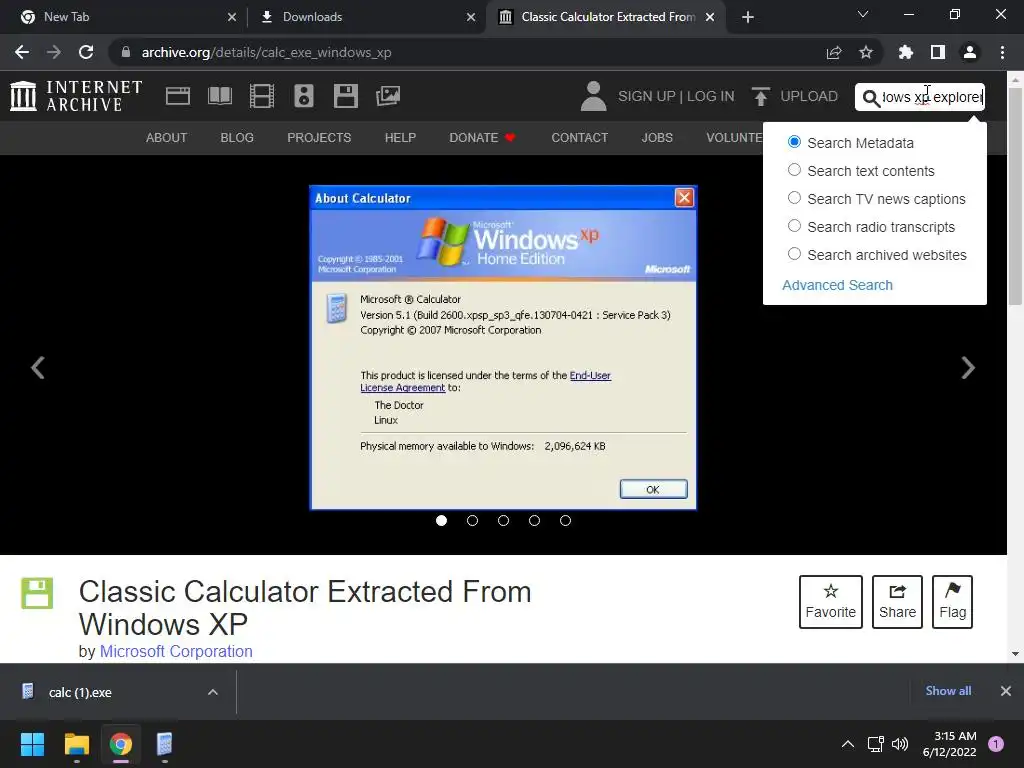1024x768 pixels.
Task: Show hidden system tray icons
Action: pos(848,744)
